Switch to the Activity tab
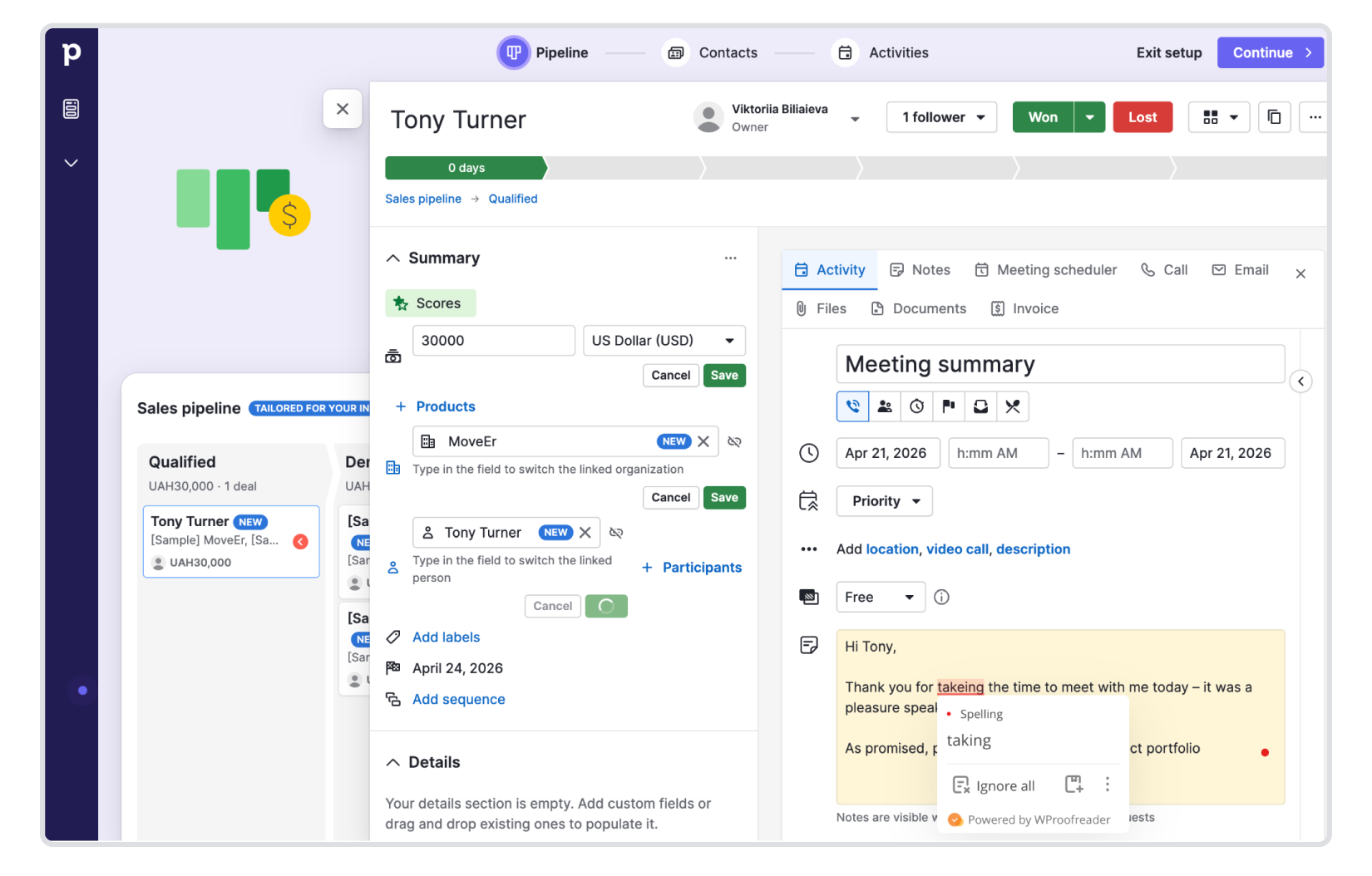Image resolution: width=1372 pixels, height=876 pixels. click(x=830, y=270)
